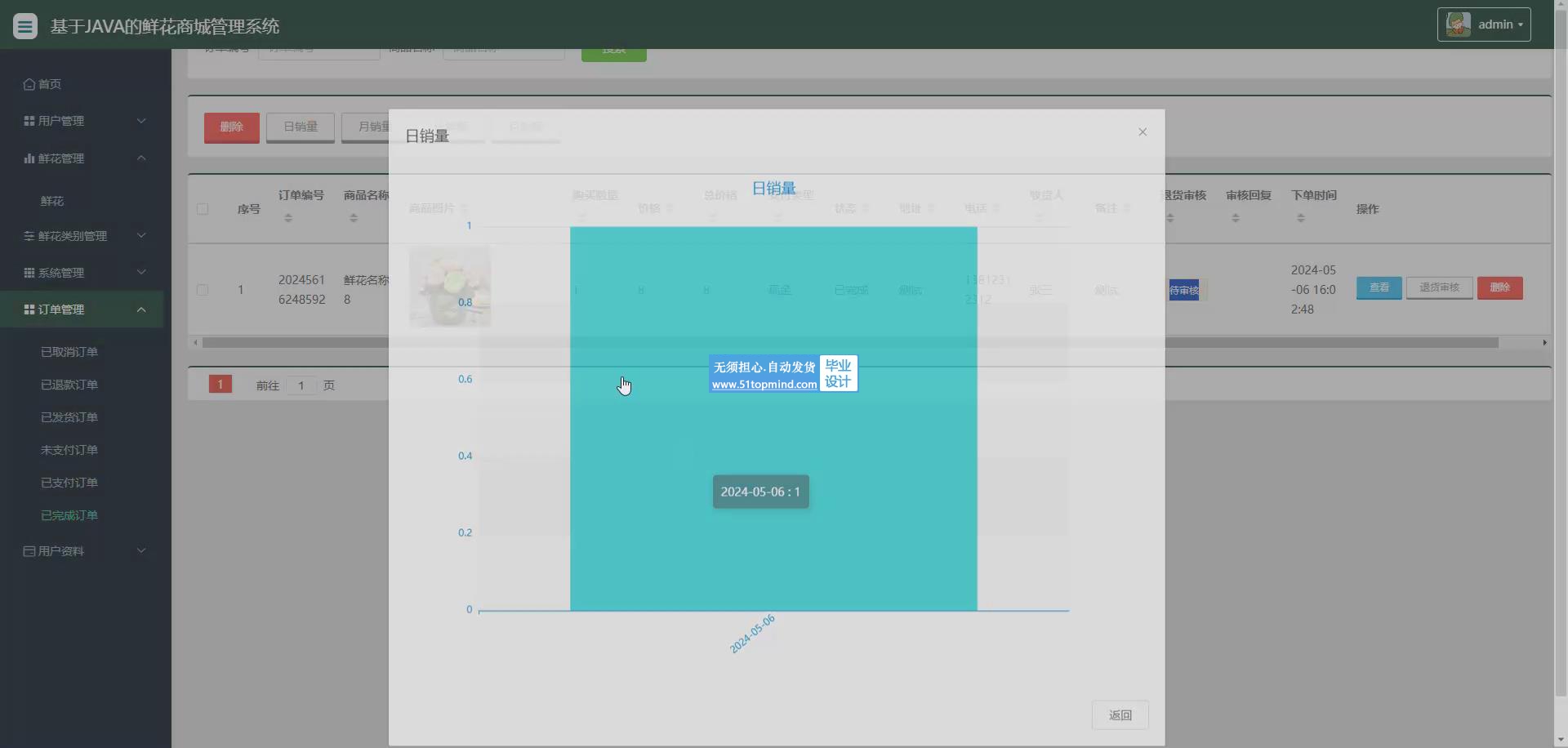Click the 用户管理 grid icon

(29, 121)
